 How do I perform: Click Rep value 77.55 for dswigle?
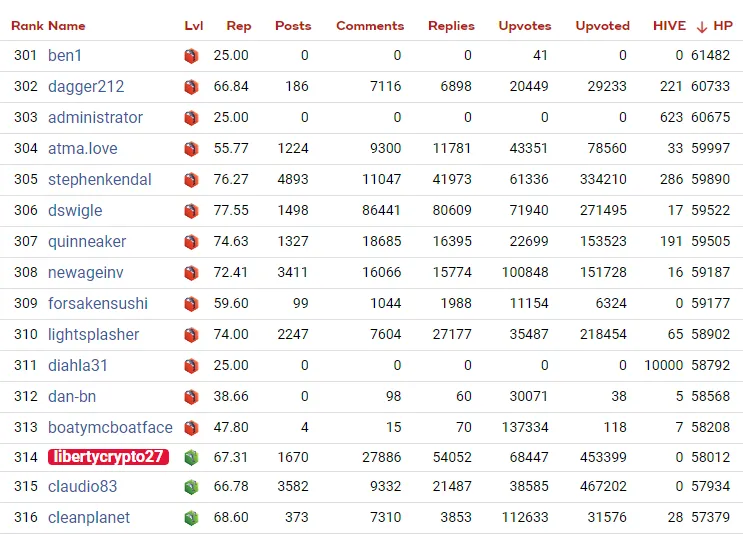pos(231,210)
